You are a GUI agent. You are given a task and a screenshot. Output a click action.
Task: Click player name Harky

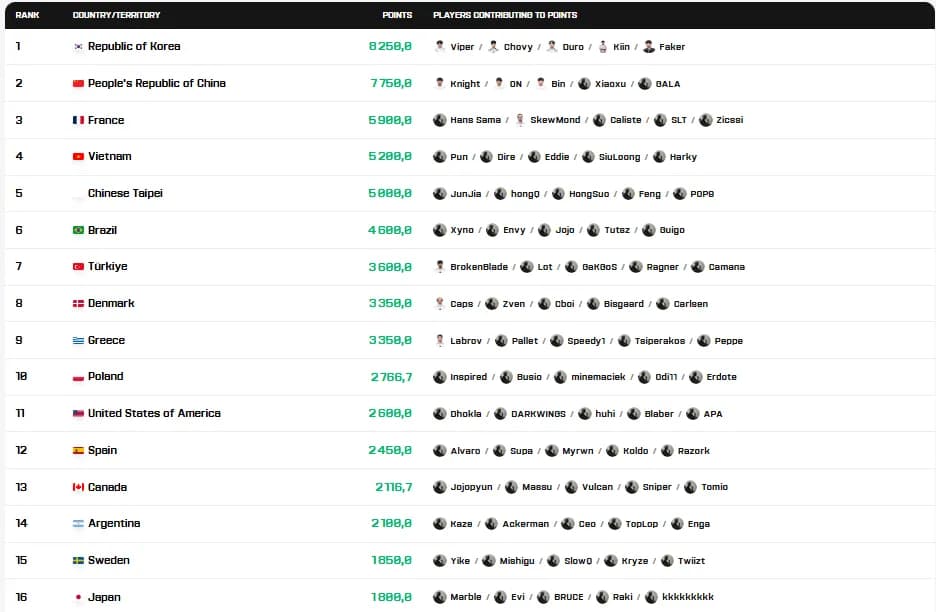pos(683,157)
